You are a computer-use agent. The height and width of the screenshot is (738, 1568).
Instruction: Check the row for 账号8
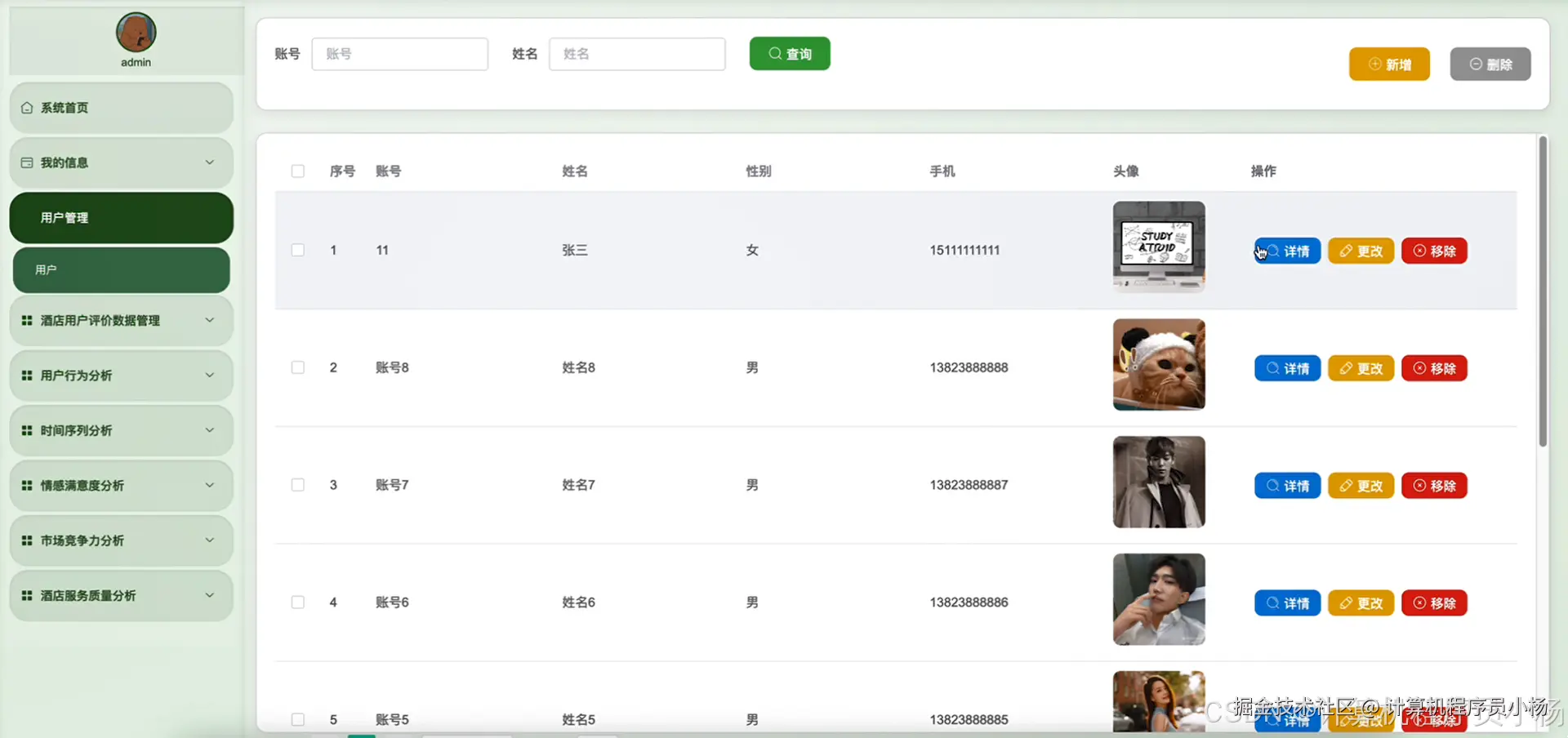point(298,367)
